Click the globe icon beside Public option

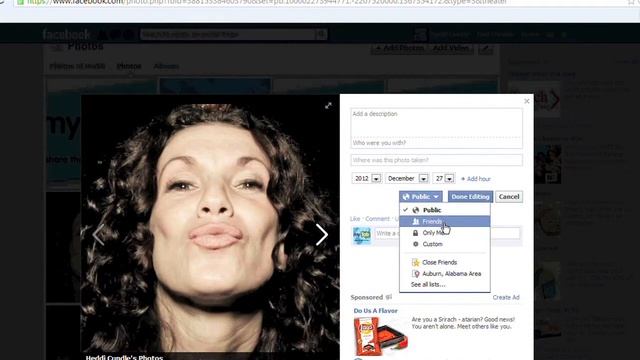[x=416, y=210]
